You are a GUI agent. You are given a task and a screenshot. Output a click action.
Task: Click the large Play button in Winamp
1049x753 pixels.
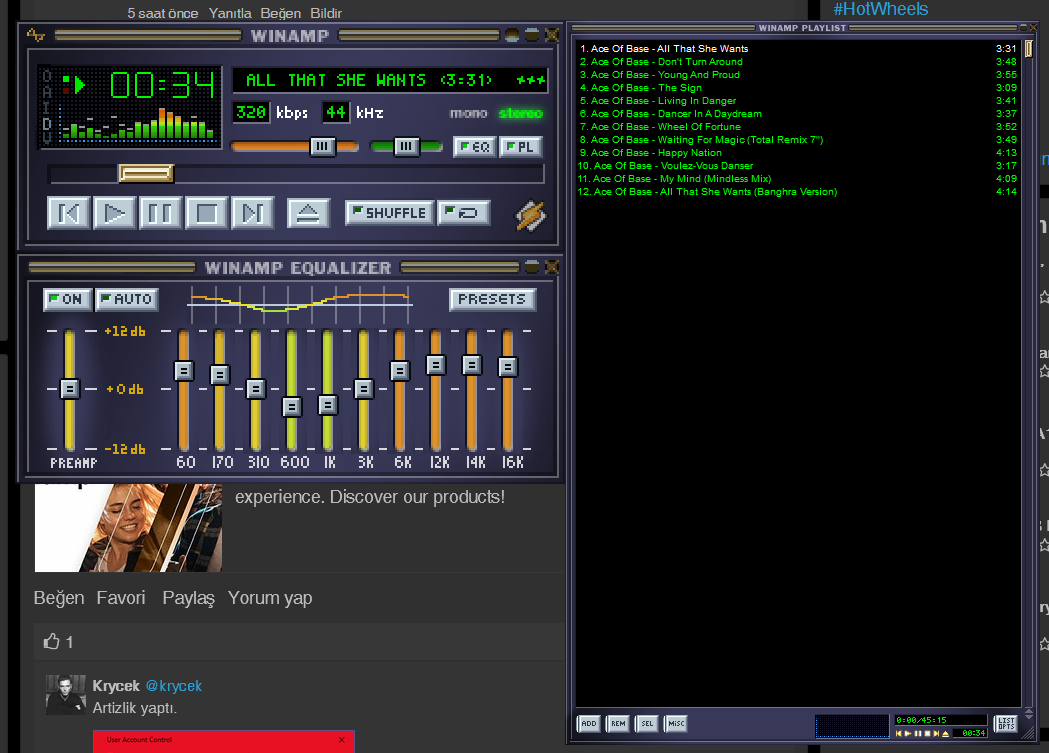(x=115, y=213)
